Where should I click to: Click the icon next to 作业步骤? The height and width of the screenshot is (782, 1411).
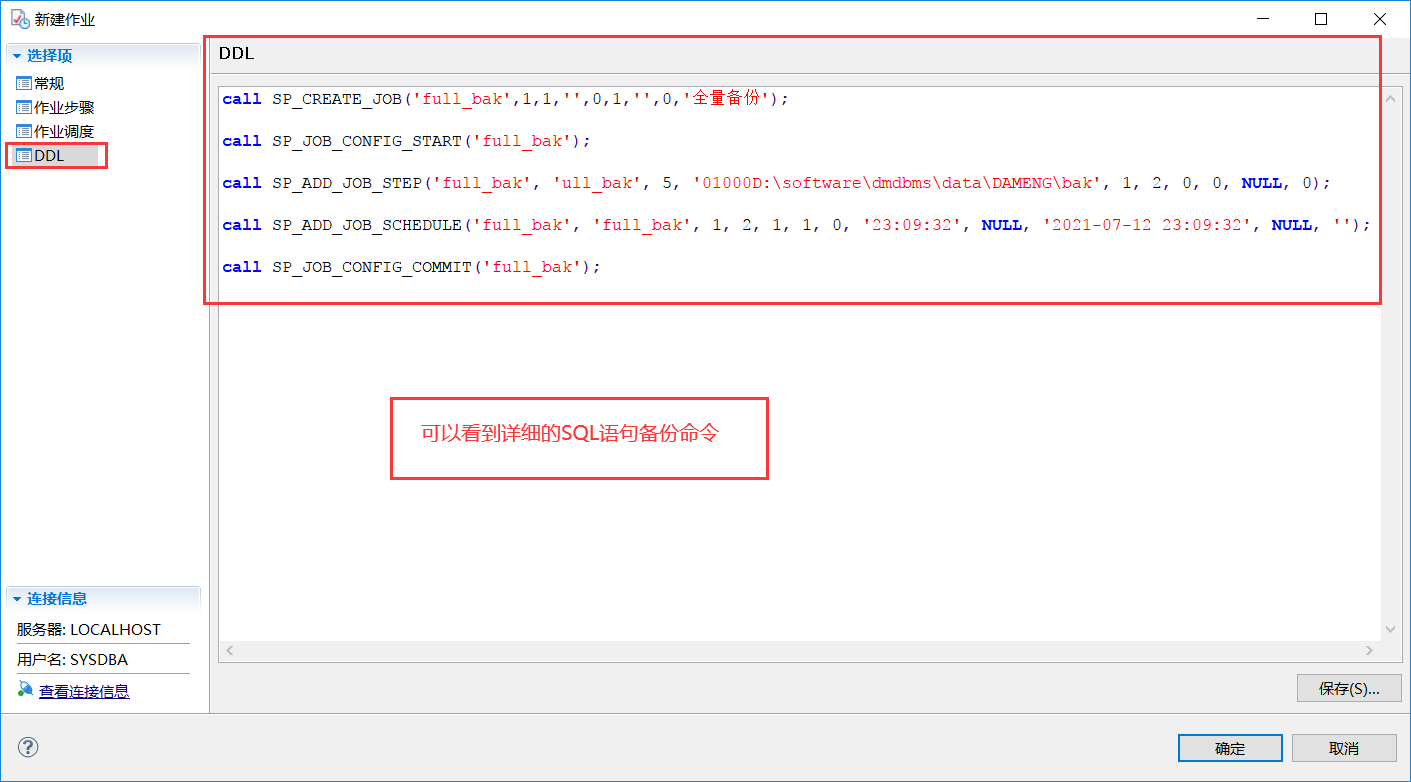(24, 107)
